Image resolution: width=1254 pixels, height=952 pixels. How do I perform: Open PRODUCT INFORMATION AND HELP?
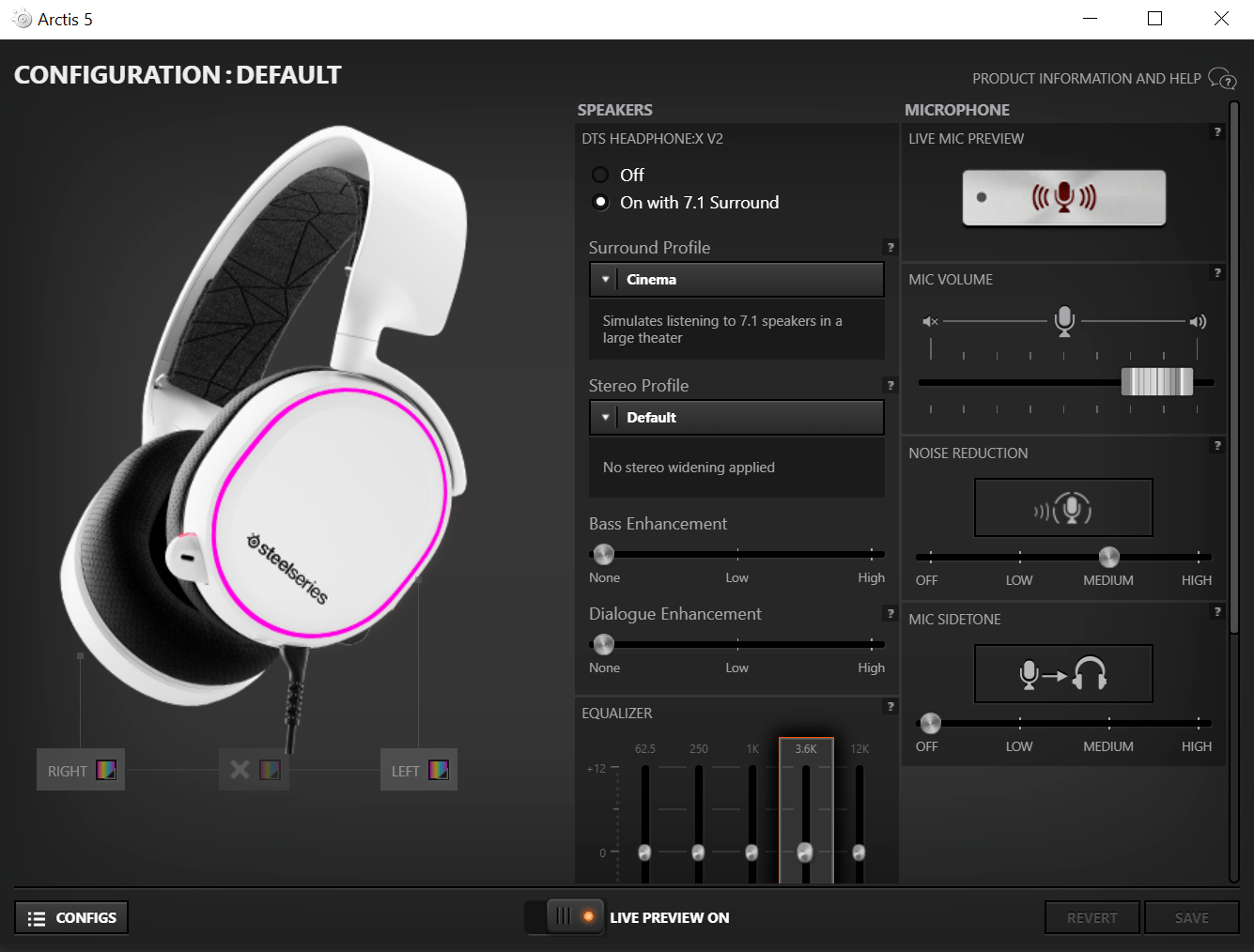coord(1087,79)
